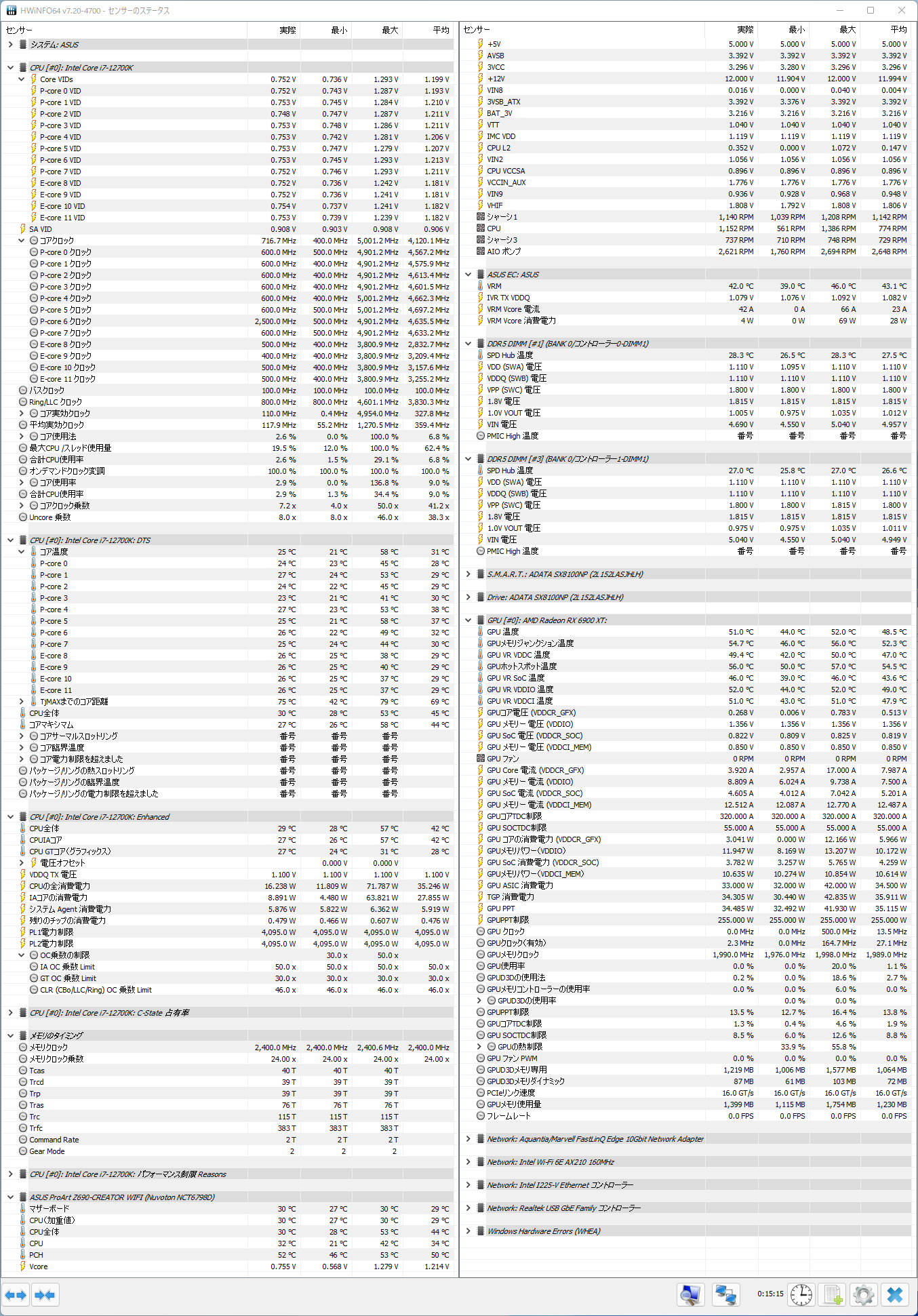Image resolution: width=918 pixels, height=1316 pixels.
Task: Click the lightning icon beside P-core 0 VID
Action: (x=33, y=91)
